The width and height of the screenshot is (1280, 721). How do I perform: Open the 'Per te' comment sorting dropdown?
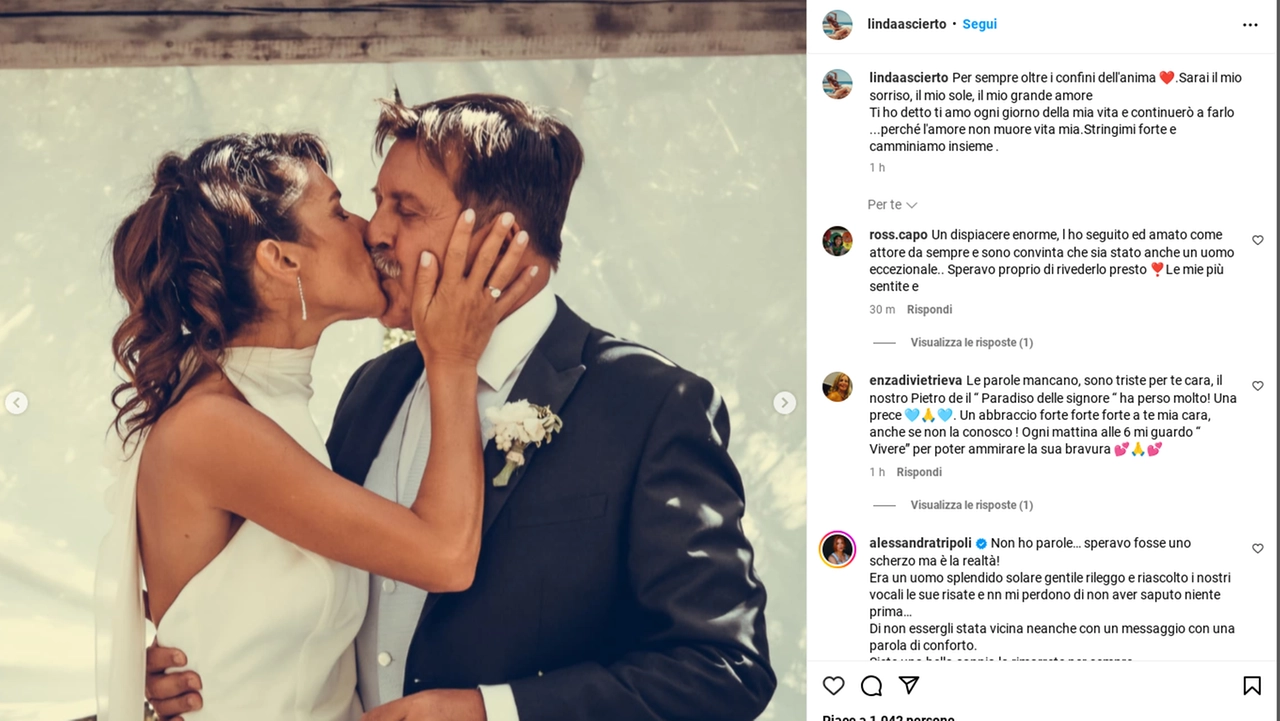point(892,205)
